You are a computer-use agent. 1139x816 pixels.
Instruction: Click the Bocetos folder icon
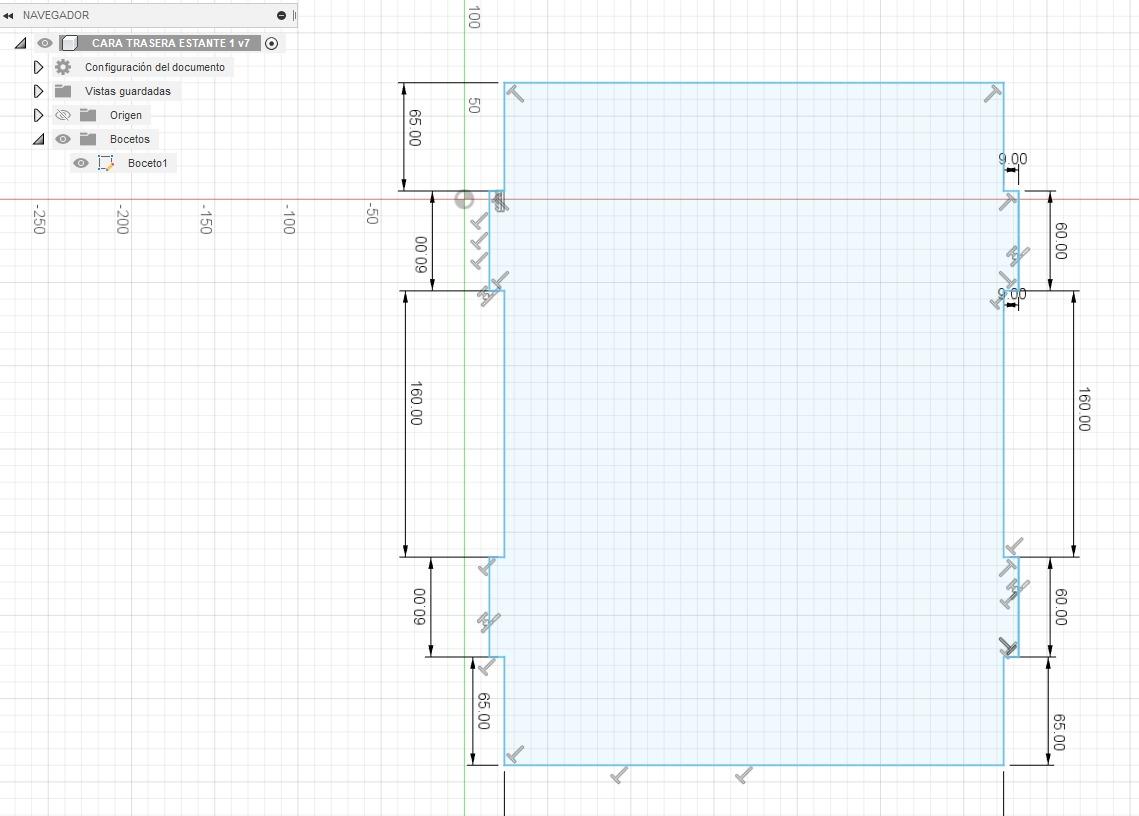(88, 140)
